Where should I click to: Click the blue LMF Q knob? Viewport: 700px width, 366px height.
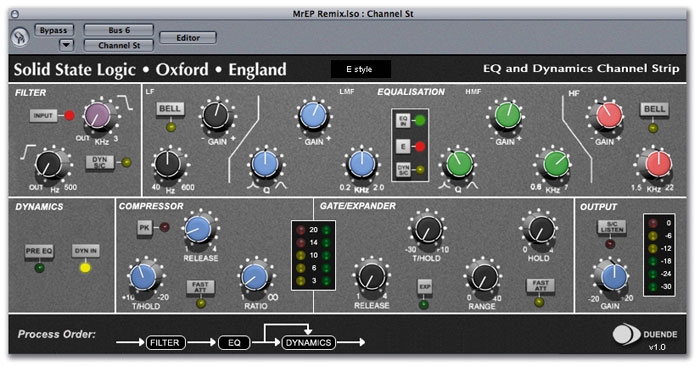click(x=265, y=164)
